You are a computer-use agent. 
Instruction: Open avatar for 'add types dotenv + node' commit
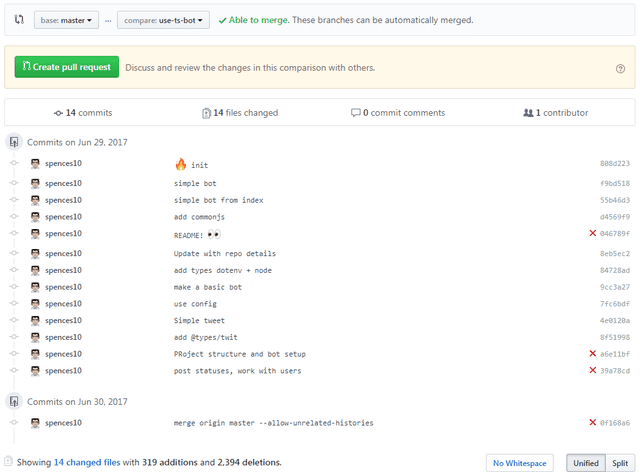click(36, 271)
